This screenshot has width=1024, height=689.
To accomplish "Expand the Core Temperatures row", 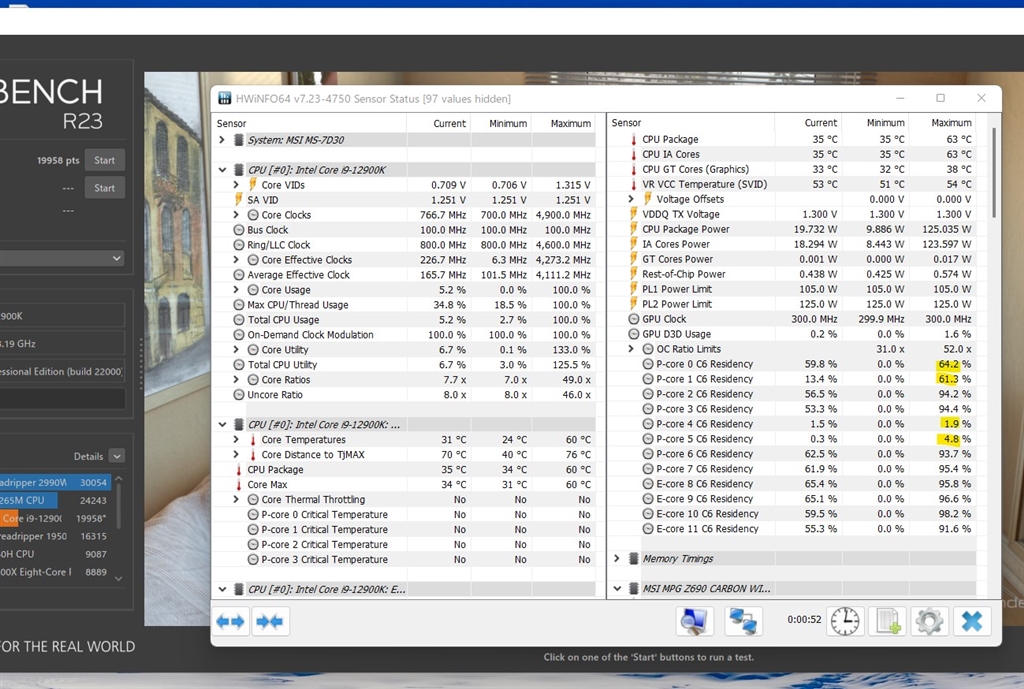I will [236, 440].
